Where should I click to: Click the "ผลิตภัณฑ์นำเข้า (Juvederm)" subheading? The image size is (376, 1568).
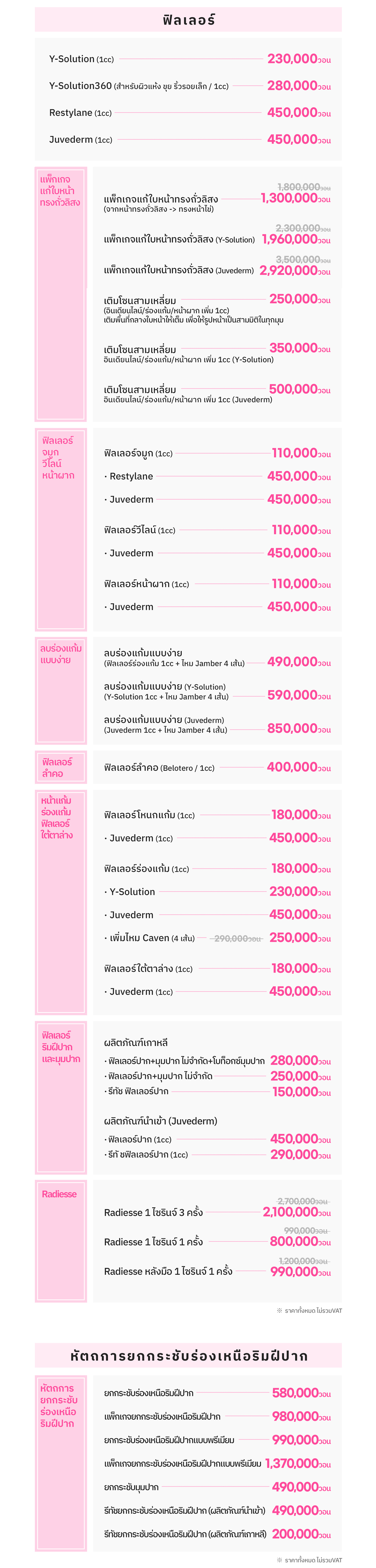(x=160, y=1121)
